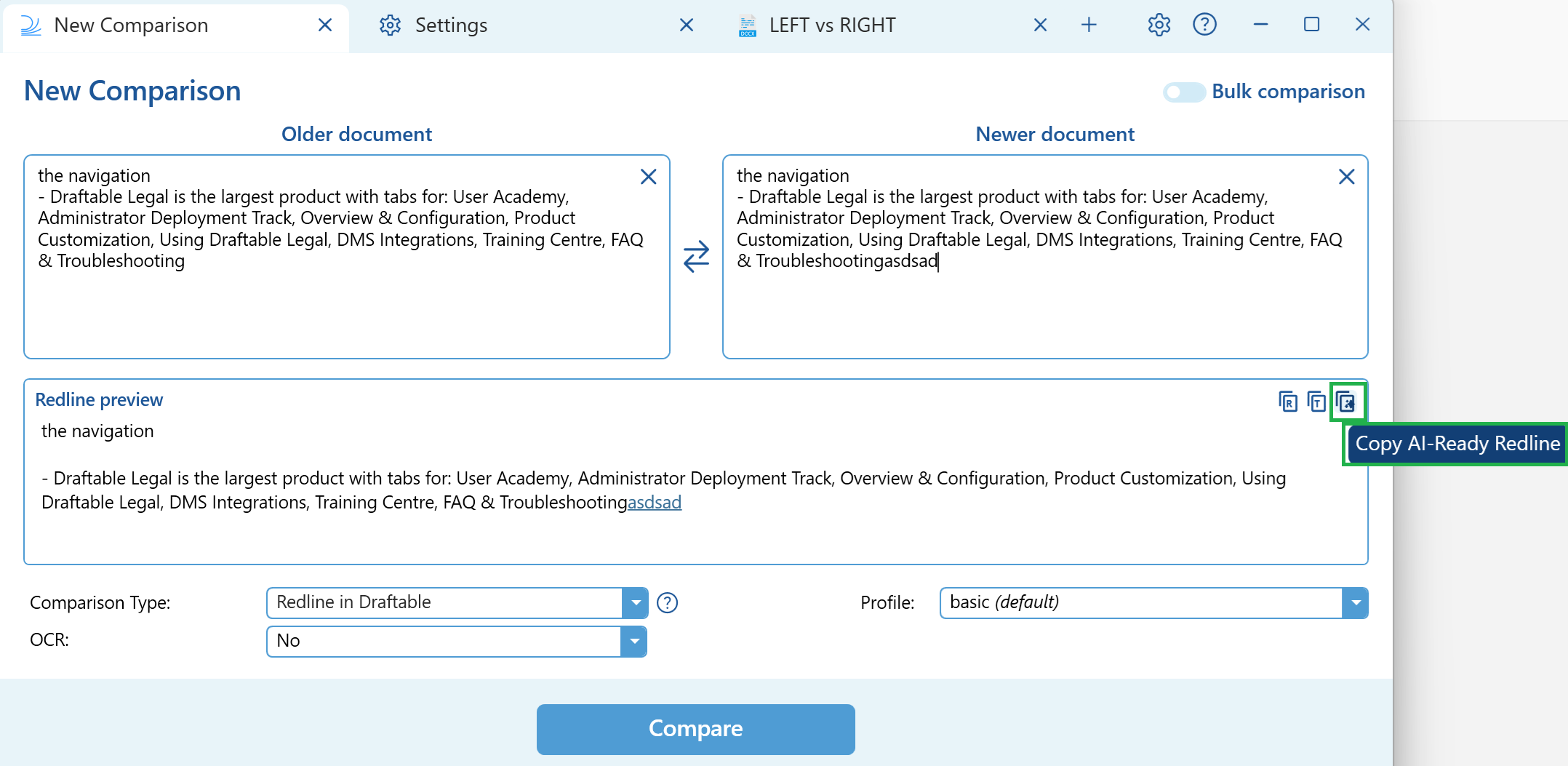Click the 'Comparison Type:' label
Viewport: 1568px width, 766px height.
point(100,603)
